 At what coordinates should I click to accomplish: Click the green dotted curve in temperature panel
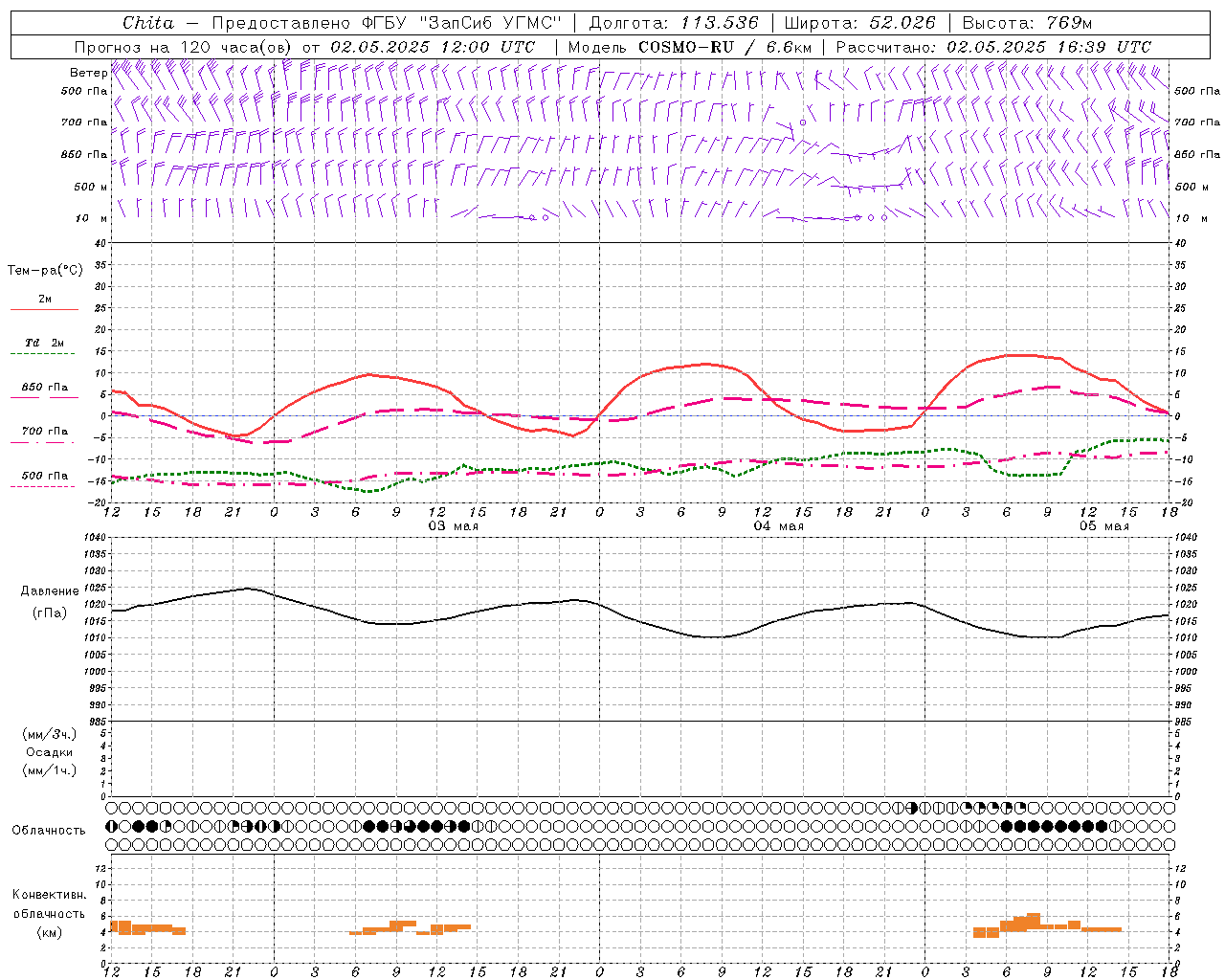click(639, 465)
